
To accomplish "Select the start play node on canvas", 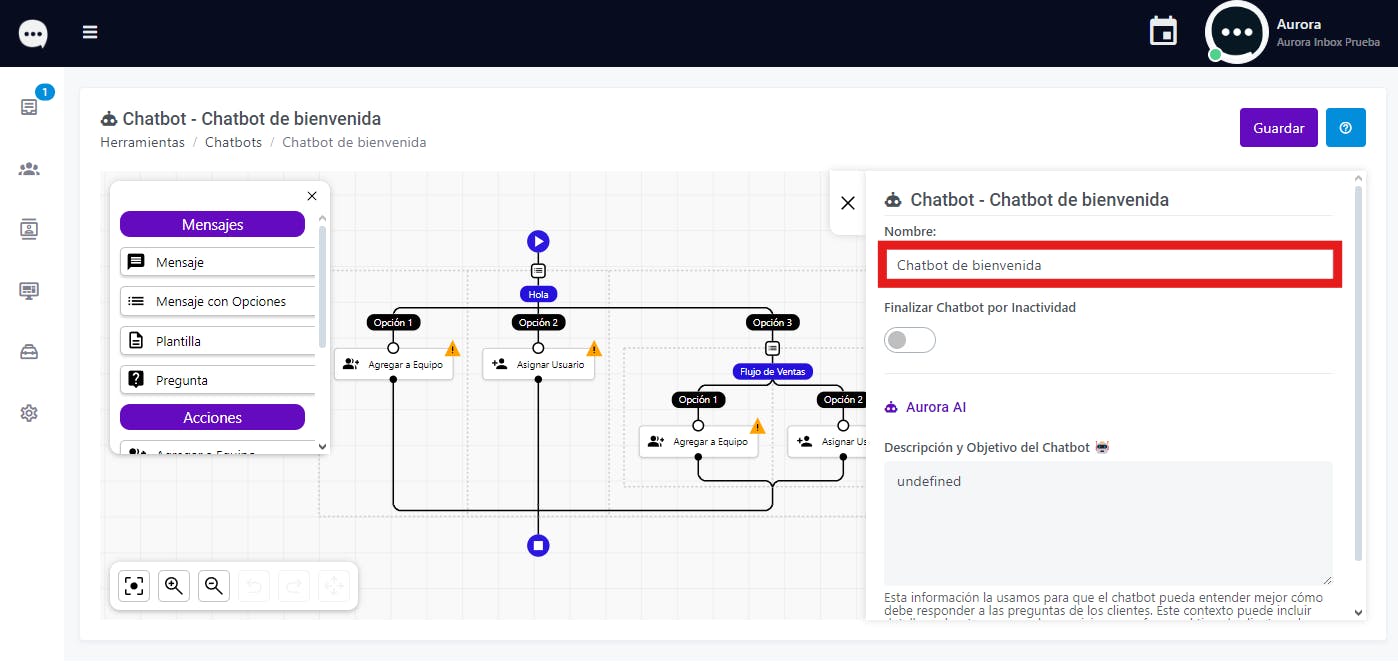I will tap(538, 241).
